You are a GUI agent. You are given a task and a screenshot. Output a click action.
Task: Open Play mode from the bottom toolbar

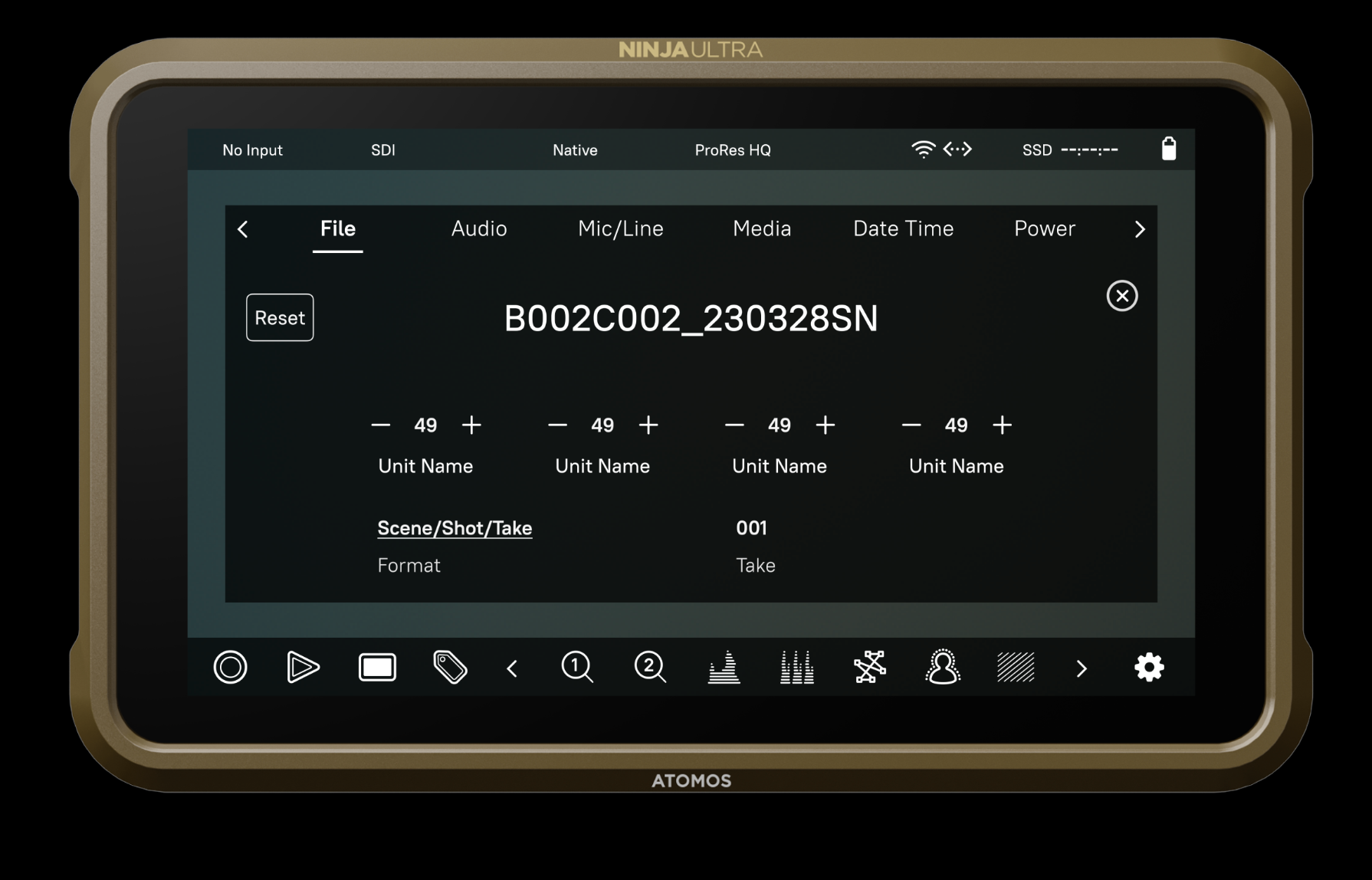(302, 667)
